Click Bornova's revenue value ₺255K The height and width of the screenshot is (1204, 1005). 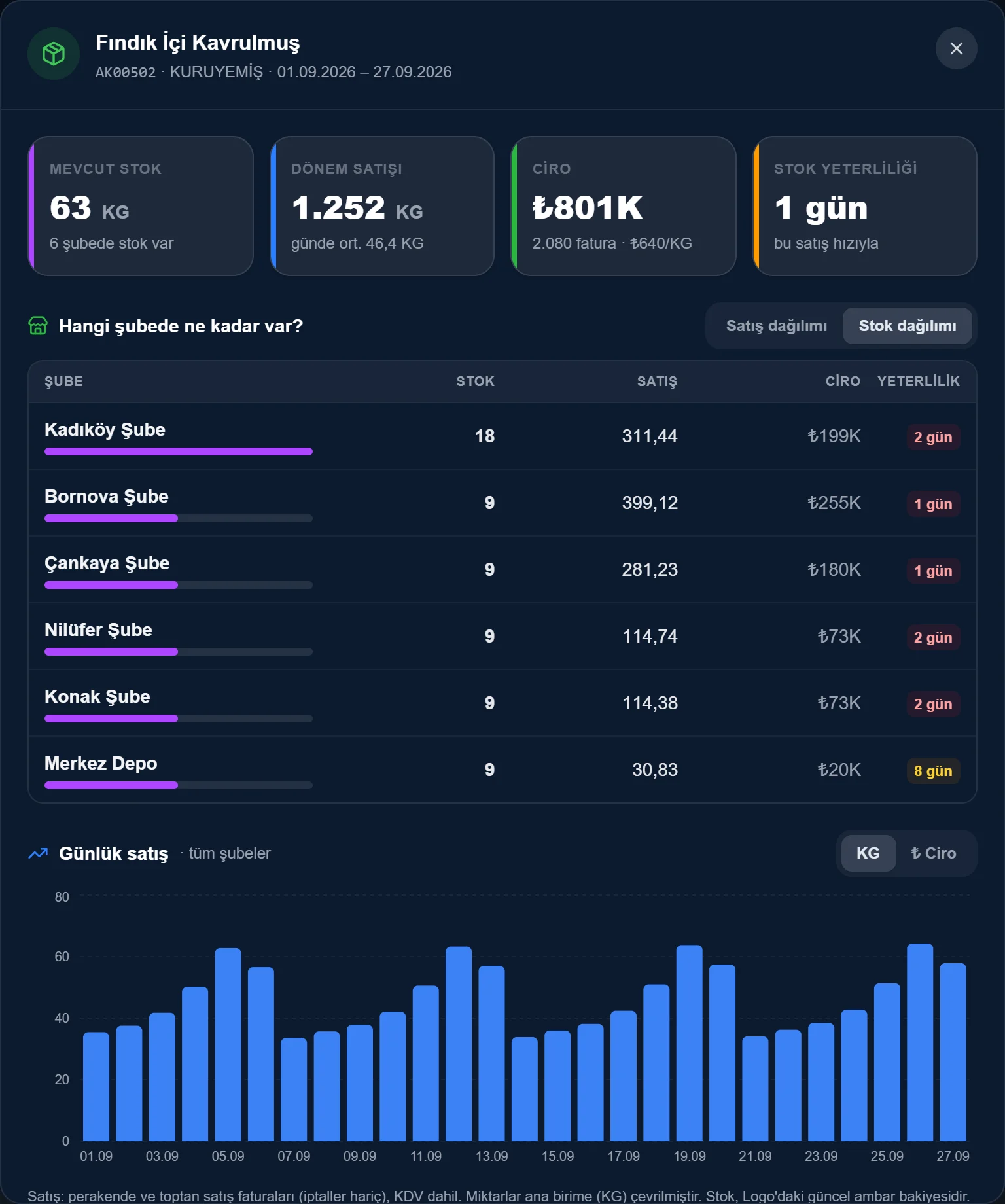(834, 503)
